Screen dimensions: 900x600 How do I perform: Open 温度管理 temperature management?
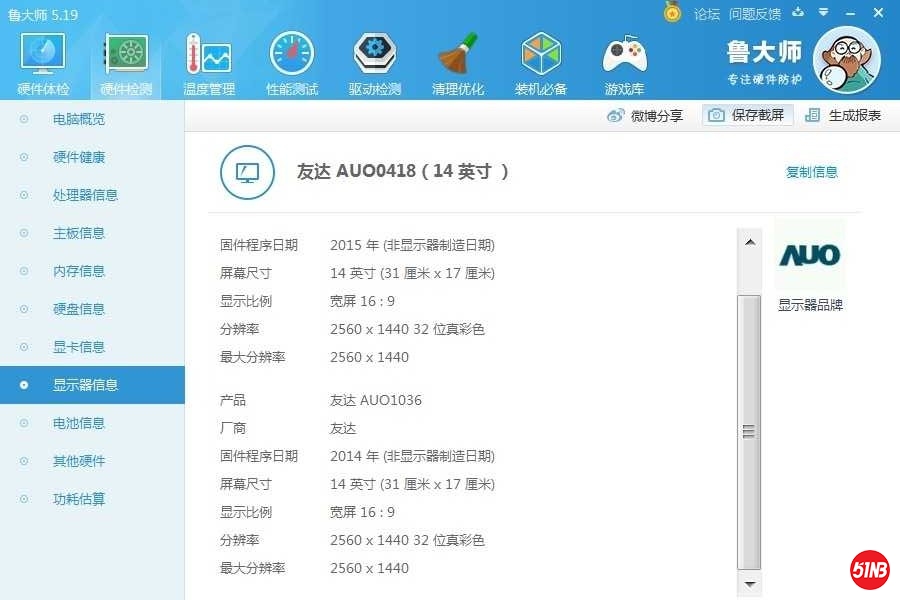click(209, 63)
